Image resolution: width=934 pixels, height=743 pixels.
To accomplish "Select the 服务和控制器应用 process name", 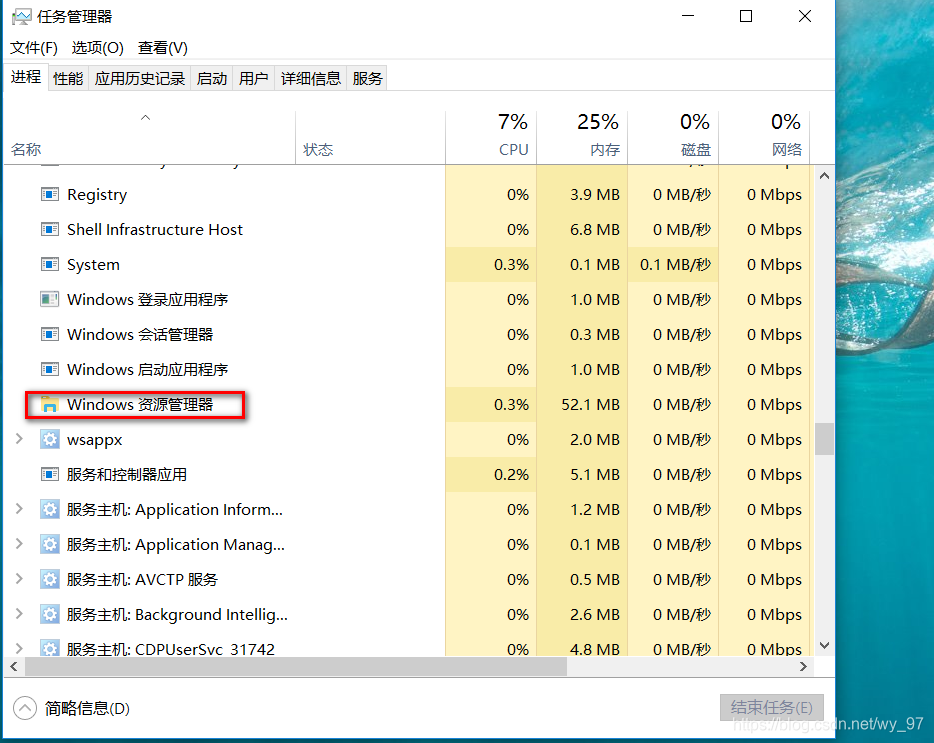I will [x=127, y=474].
